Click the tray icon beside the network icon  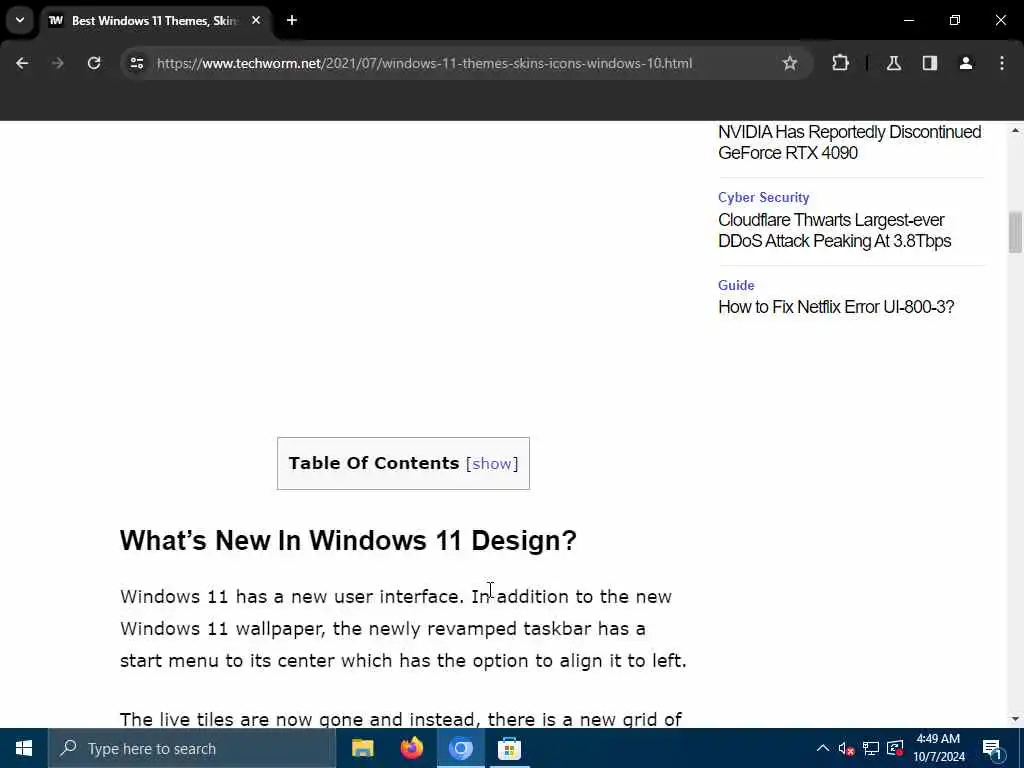click(x=895, y=748)
